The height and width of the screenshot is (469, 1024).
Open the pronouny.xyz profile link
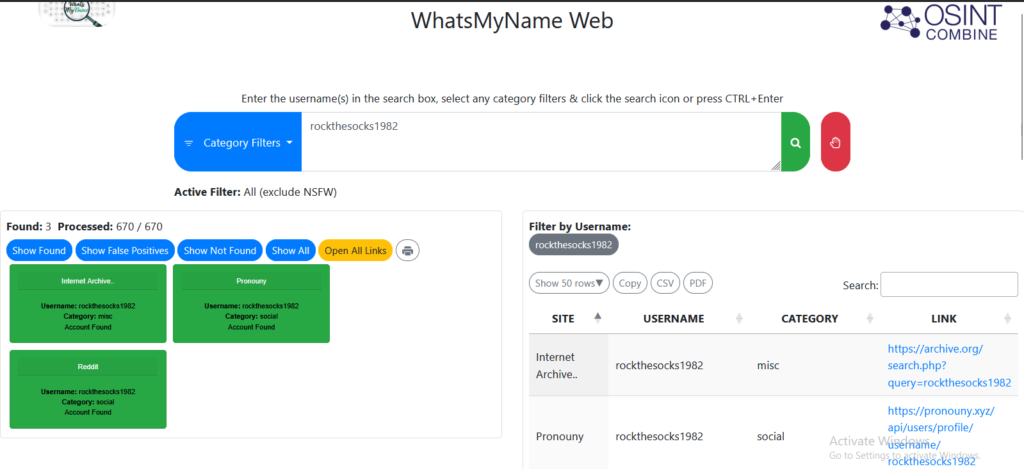tap(940, 436)
